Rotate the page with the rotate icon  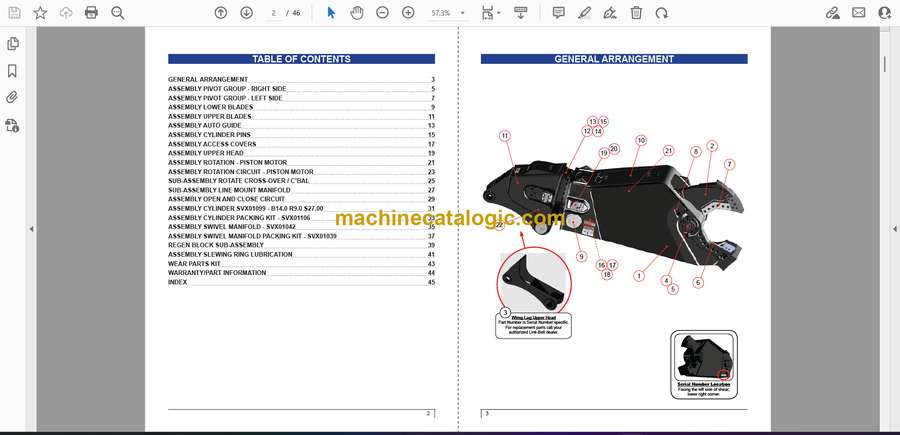coord(662,13)
